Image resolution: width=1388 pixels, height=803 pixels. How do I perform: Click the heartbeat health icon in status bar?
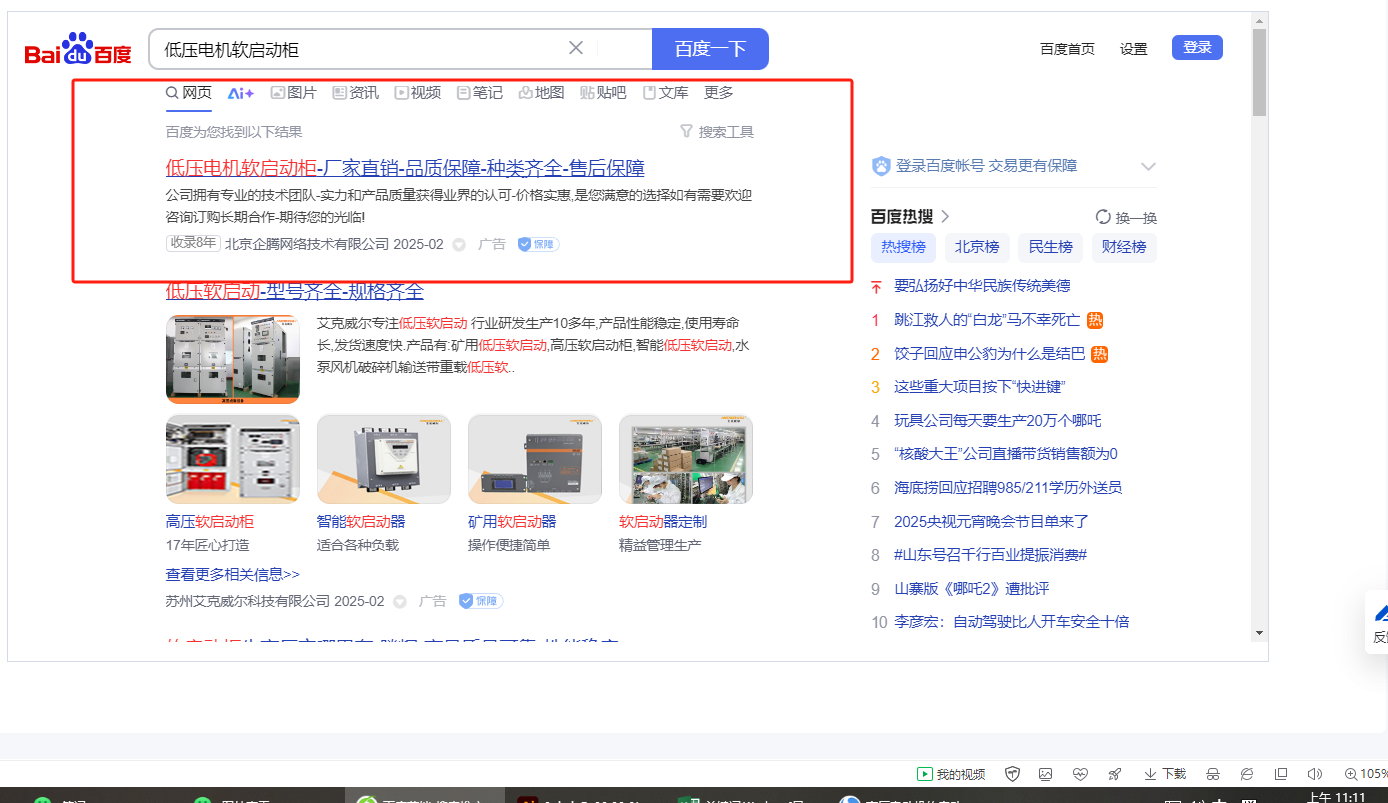pyautogui.click(x=1080, y=774)
